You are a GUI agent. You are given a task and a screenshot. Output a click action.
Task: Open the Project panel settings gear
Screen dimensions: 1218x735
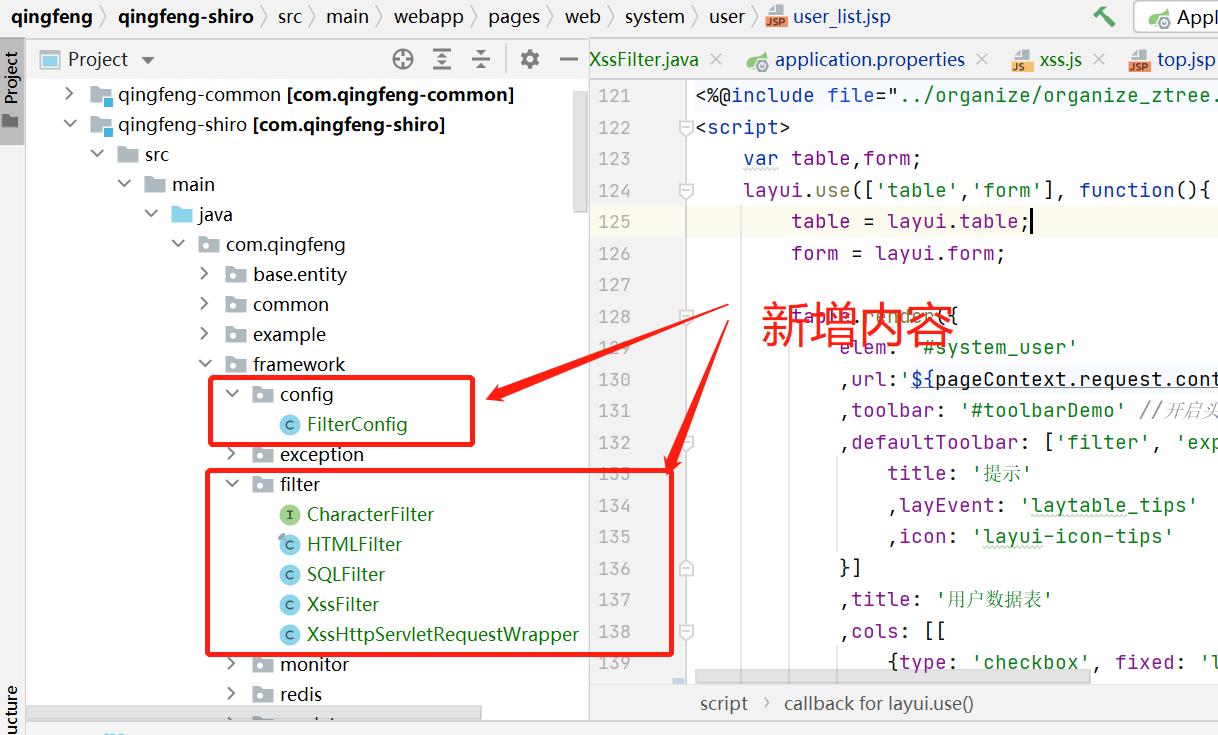pos(529,59)
